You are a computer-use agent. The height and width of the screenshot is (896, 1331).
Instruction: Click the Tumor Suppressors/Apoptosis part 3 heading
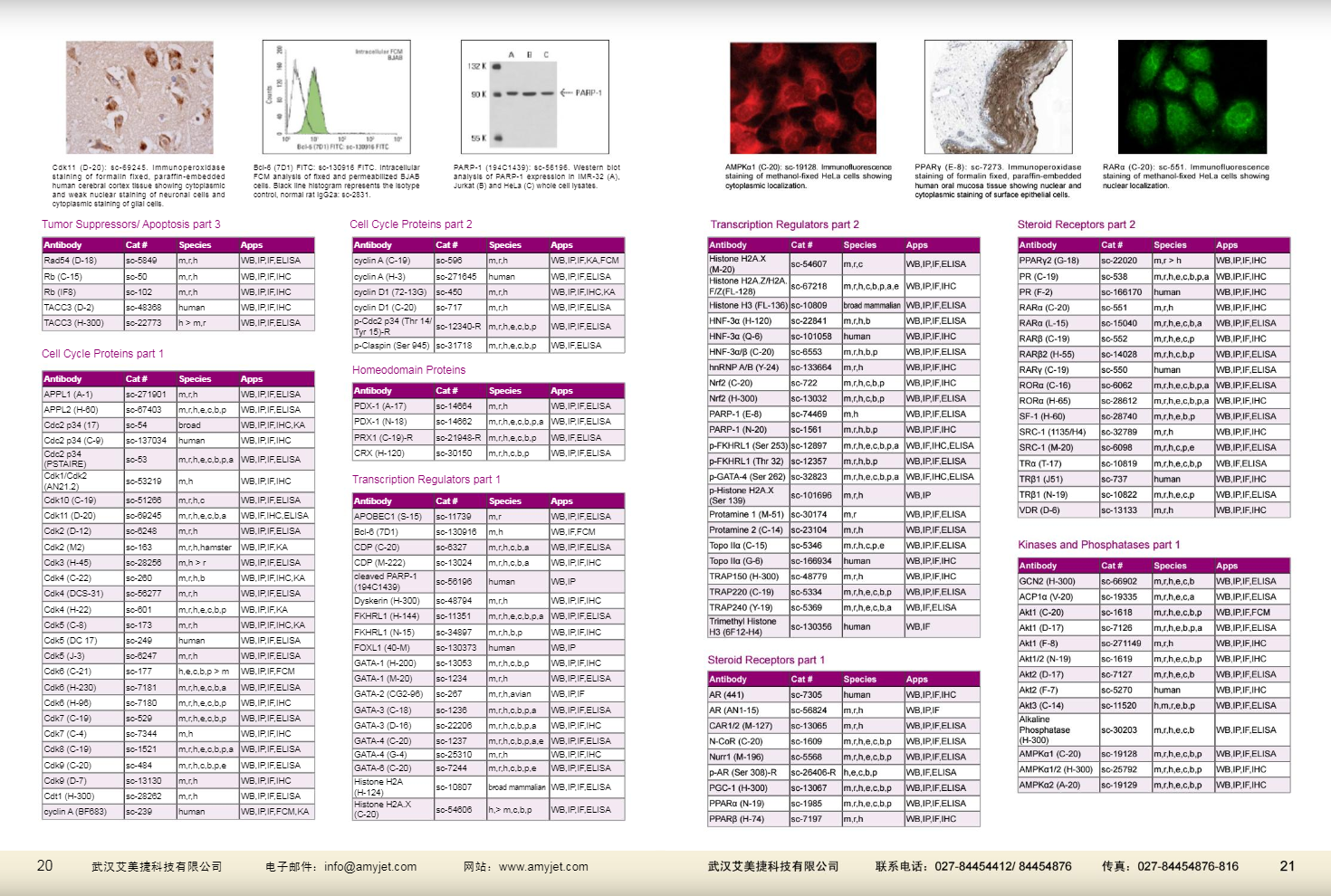pyautogui.click(x=131, y=224)
